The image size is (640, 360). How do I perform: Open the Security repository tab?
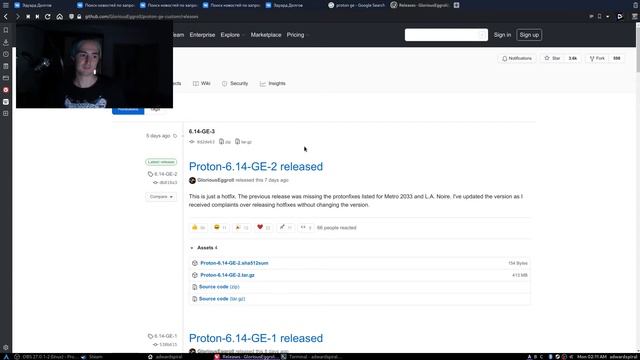(x=235, y=83)
